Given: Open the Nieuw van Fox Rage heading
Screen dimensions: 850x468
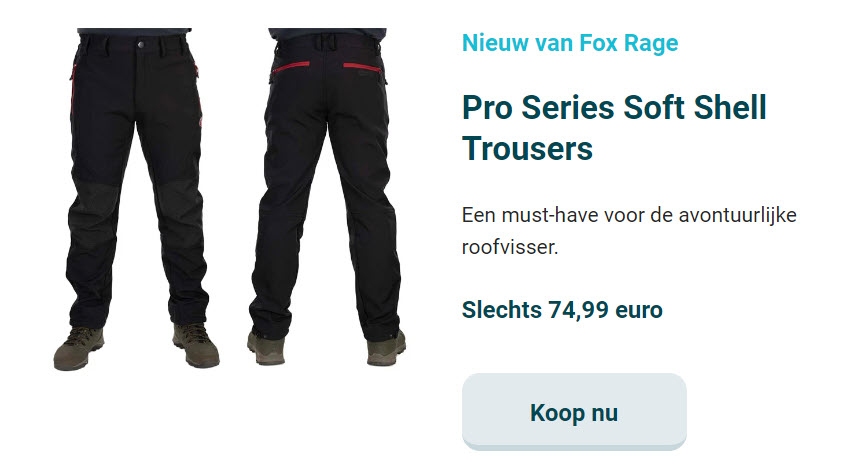Looking at the screenshot, I should click(x=570, y=43).
